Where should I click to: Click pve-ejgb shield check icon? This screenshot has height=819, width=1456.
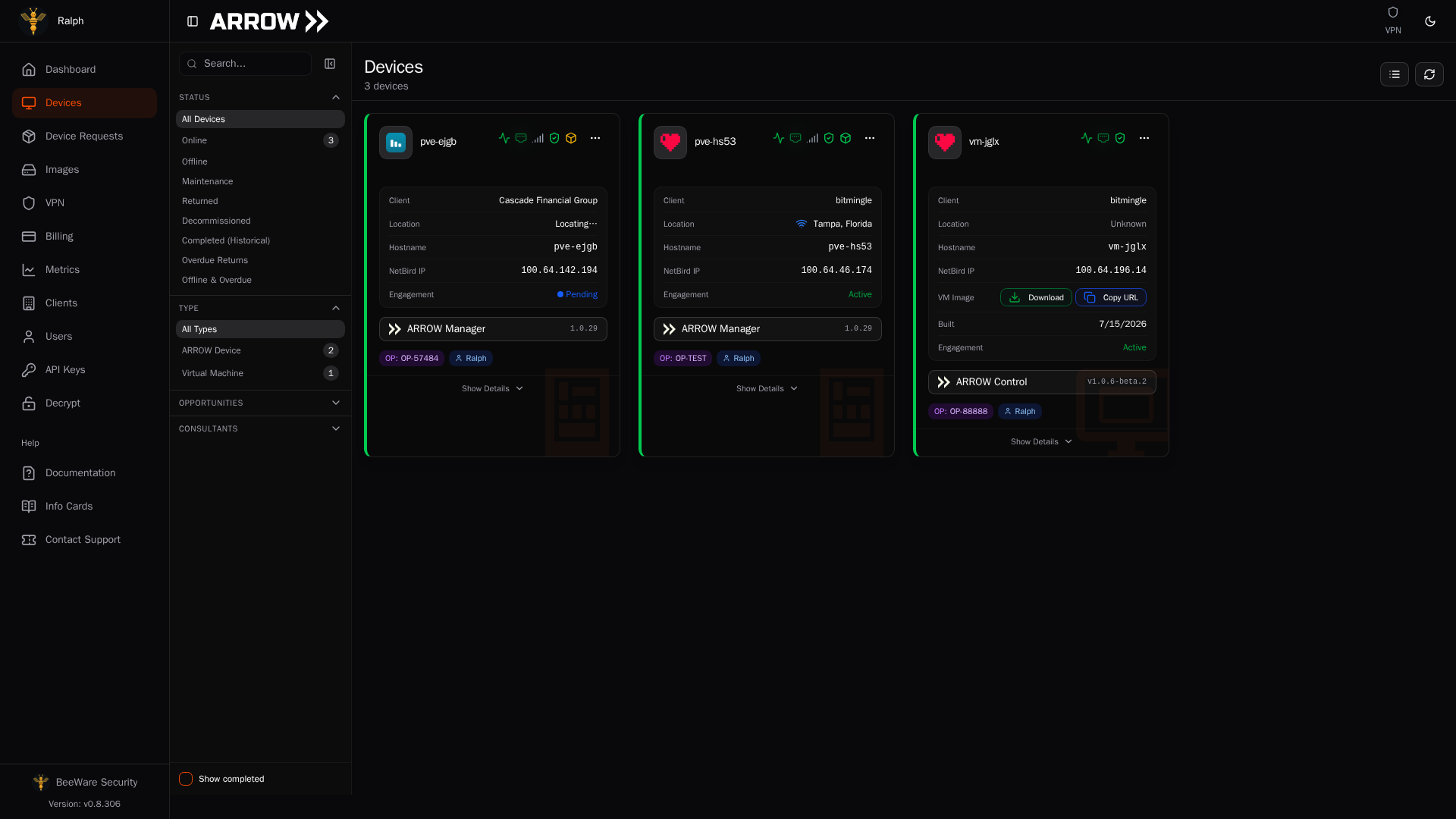tap(554, 138)
